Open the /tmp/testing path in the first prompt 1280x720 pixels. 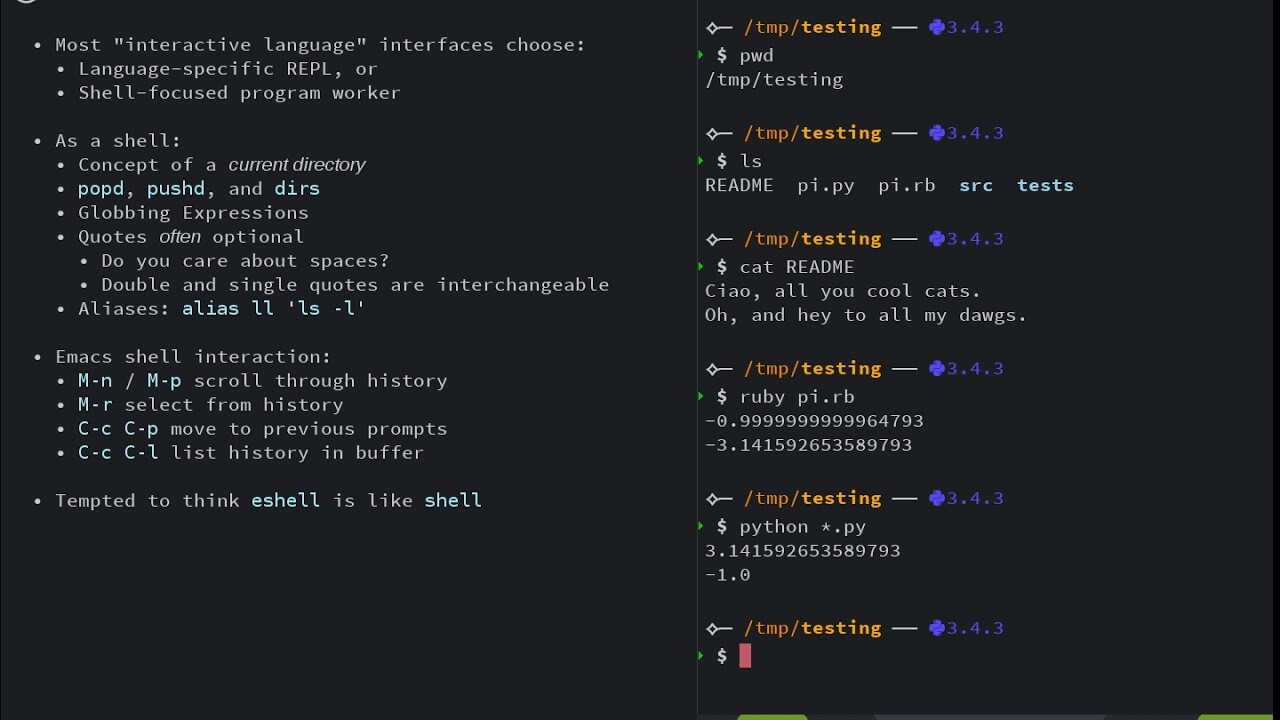coord(812,27)
